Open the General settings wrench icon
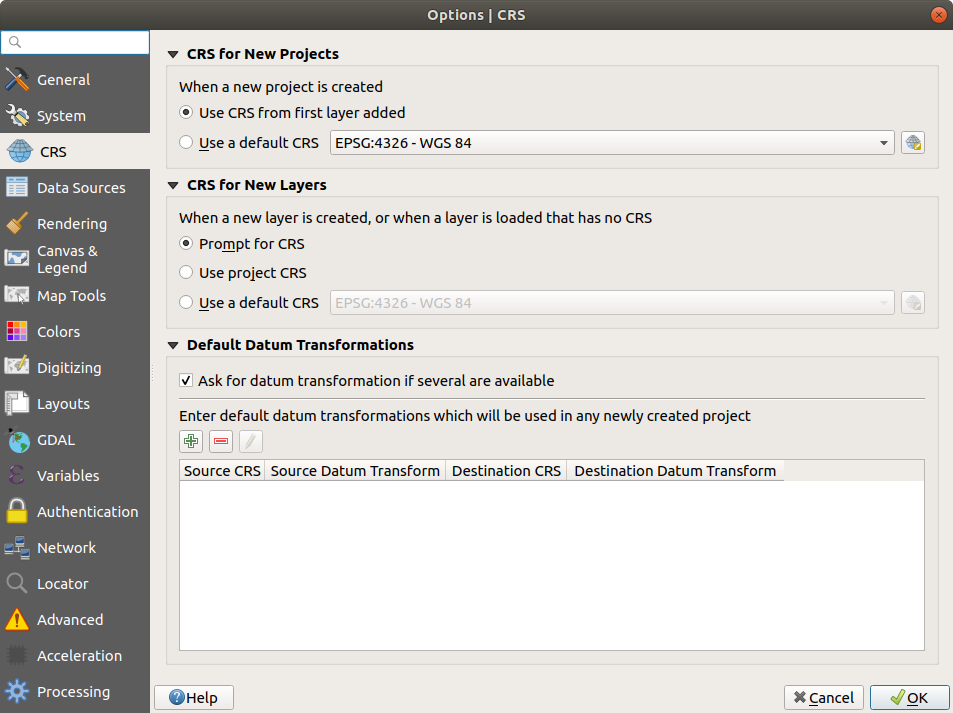The image size is (953, 713). [x=17, y=80]
